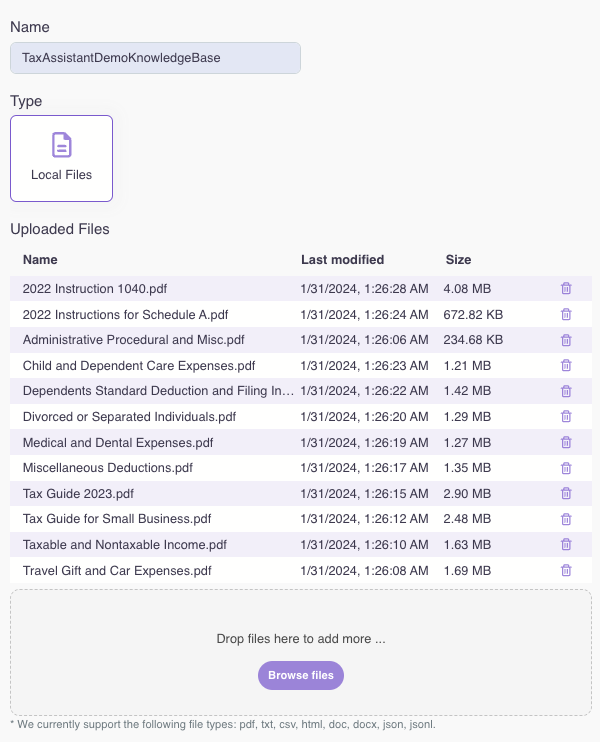Sort files by the Name column header

(41, 260)
